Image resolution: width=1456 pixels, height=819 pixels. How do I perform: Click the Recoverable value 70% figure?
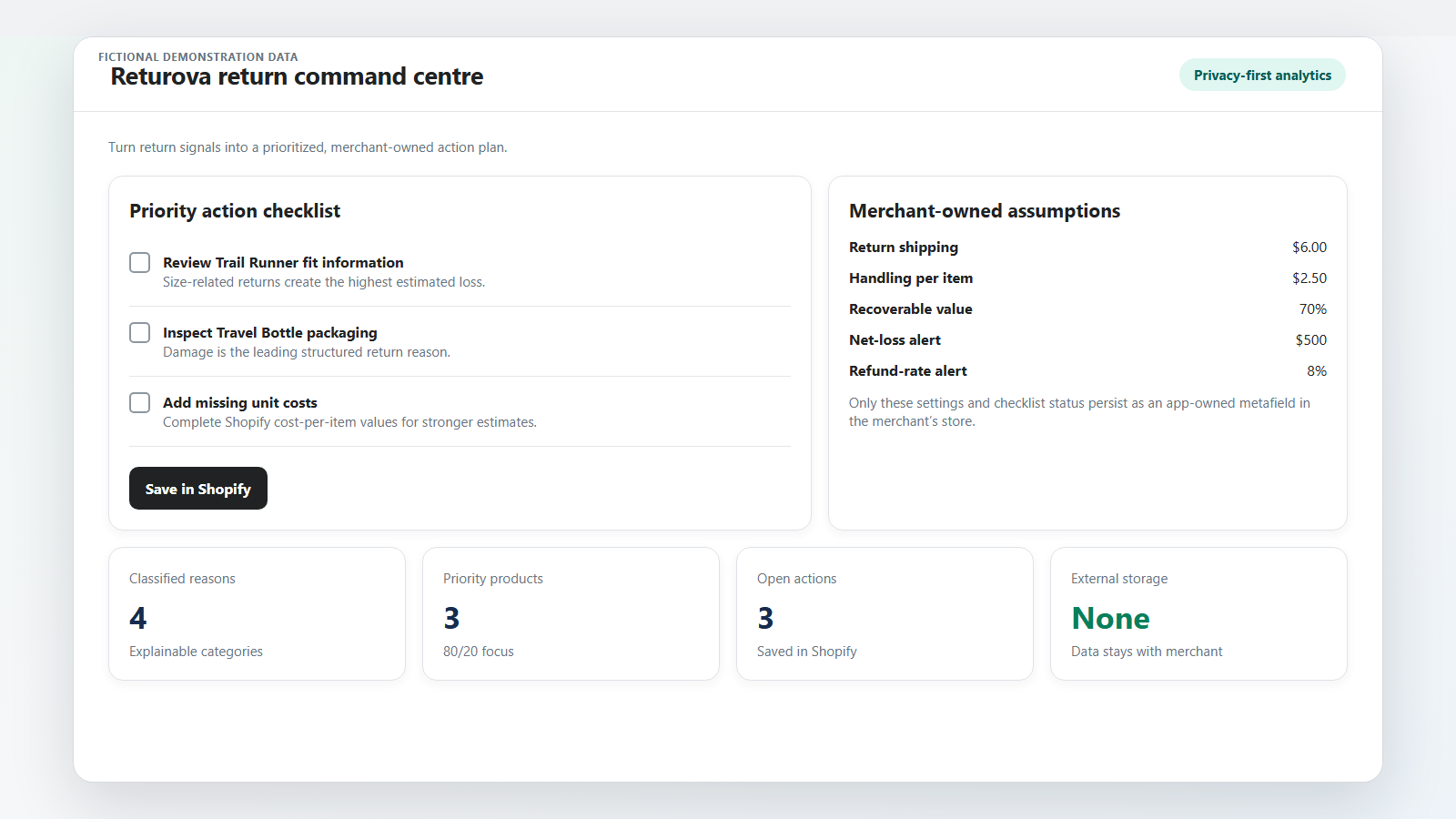point(1312,309)
